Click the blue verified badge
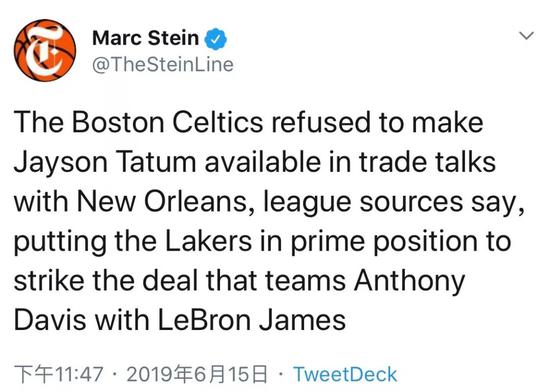This screenshot has height=392, width=550. pyautogui.click(x=215, y=39)
